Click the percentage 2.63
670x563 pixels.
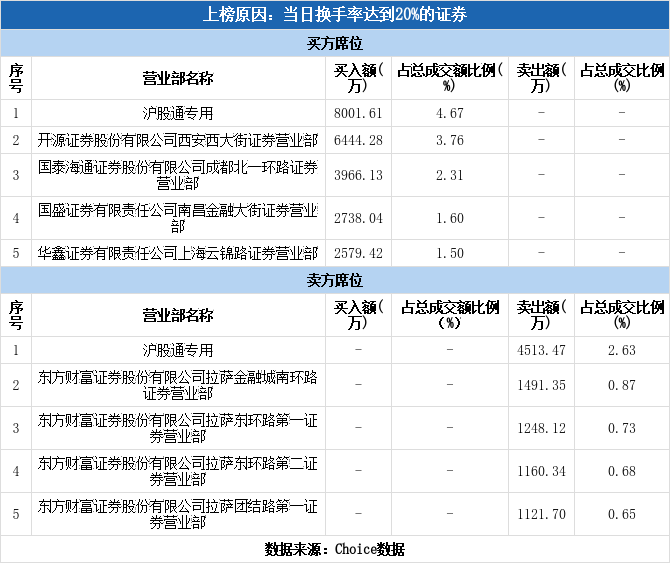622,350
